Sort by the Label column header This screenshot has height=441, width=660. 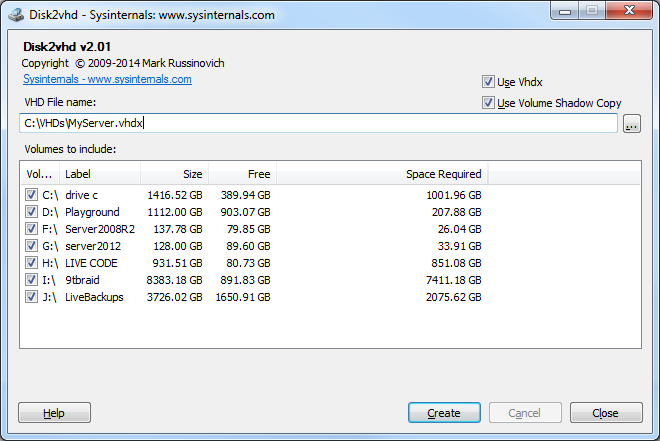(x=100, y=174)
